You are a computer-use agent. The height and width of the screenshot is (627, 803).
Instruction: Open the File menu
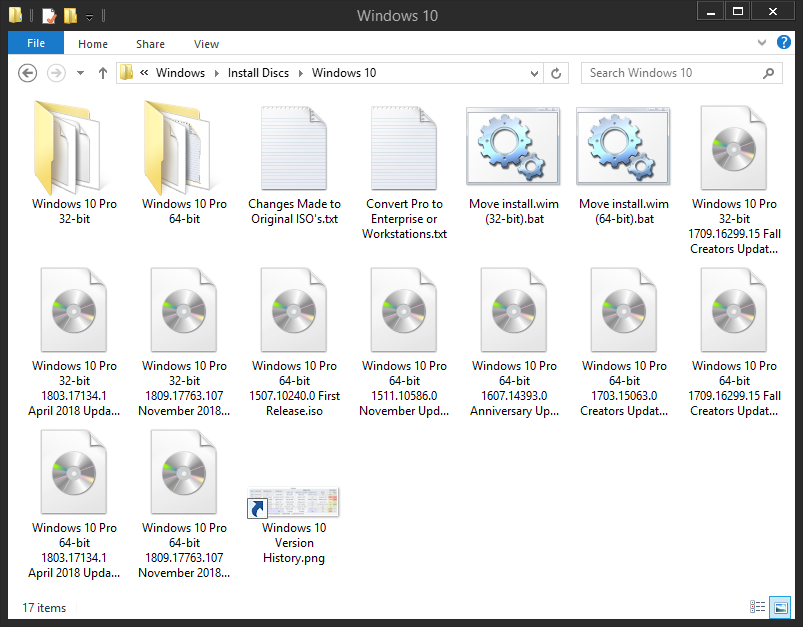tap(36, 43)
